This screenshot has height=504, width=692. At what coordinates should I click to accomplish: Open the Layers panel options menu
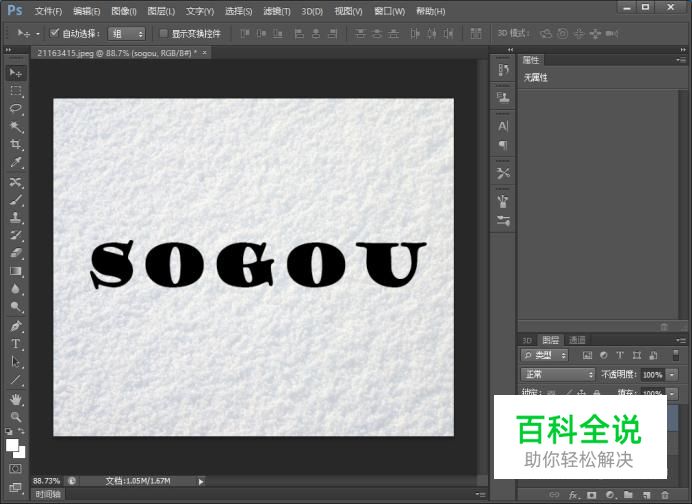pos(681,340)
